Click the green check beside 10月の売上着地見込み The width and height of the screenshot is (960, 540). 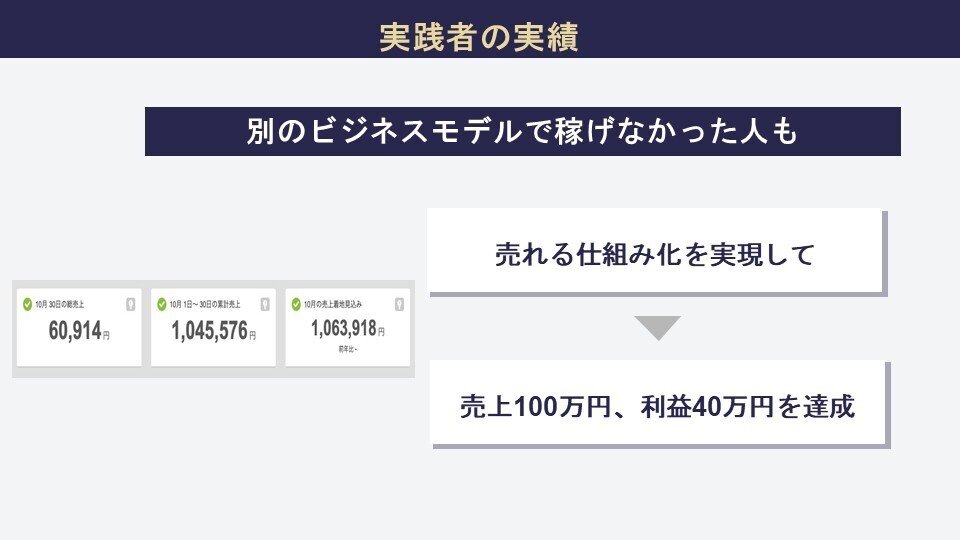pos(296,304)
